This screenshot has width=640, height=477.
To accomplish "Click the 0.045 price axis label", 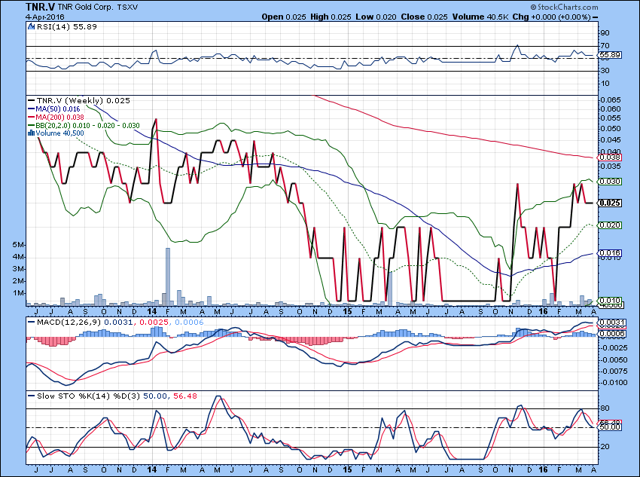I will [611, 140].
